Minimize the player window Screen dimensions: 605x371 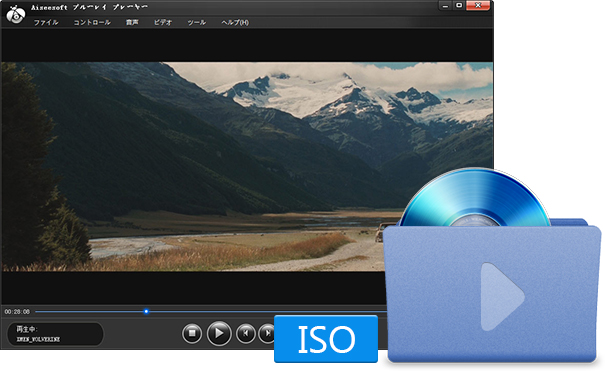click(445, 6)
